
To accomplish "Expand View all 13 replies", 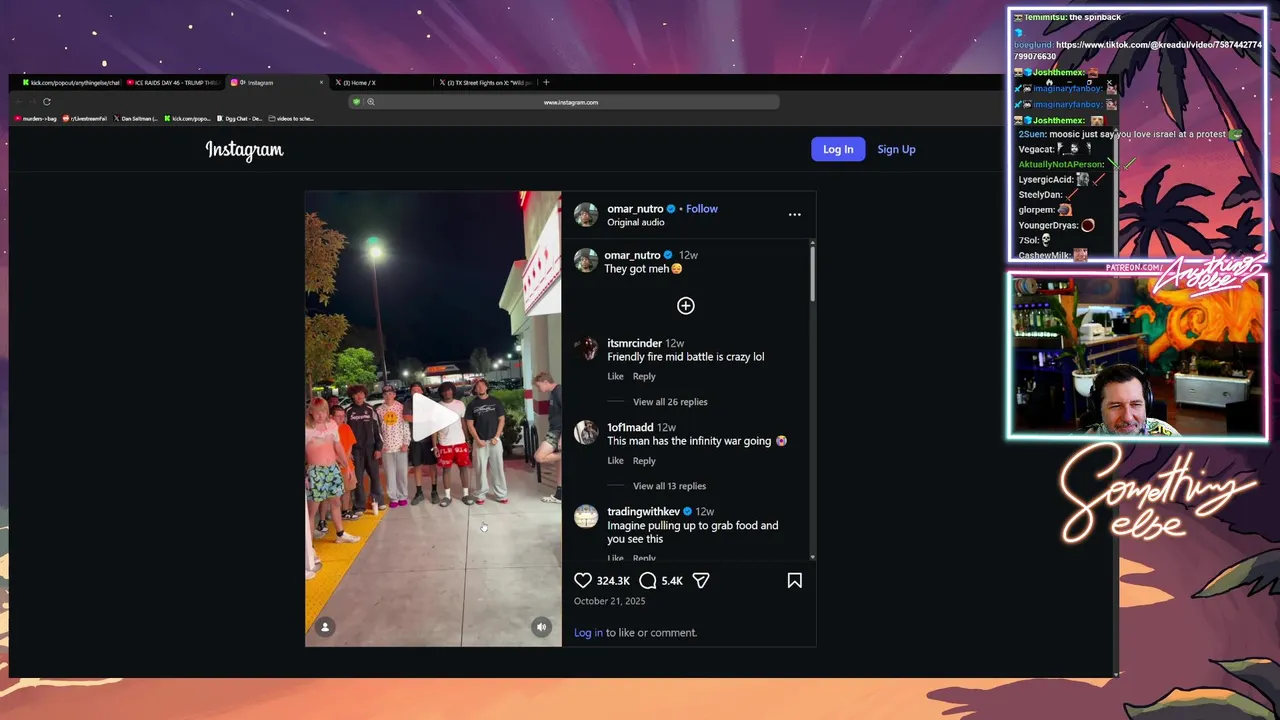I will (x=669, y=486).
